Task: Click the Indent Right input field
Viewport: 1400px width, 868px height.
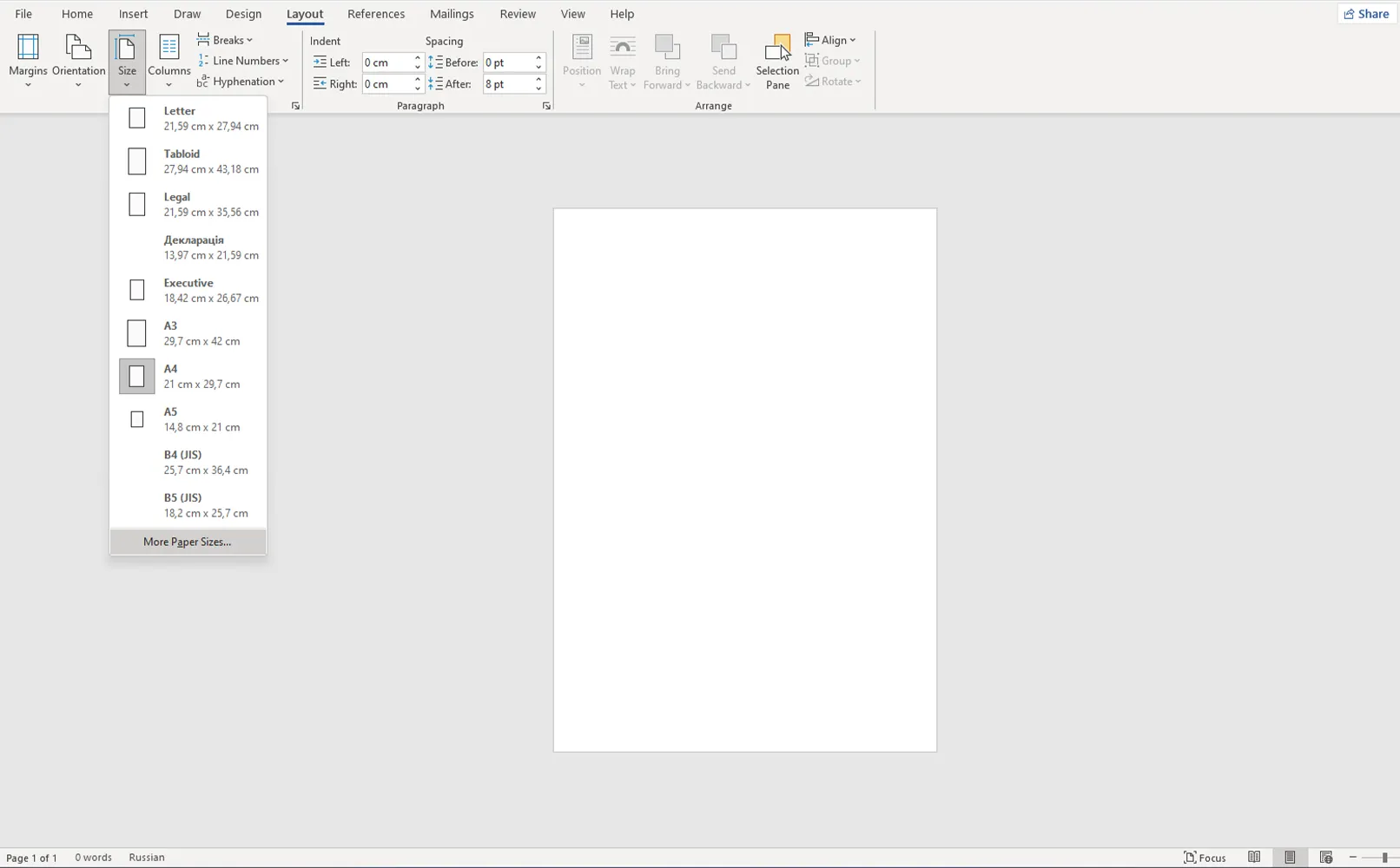Action: [x=386, y=84]
